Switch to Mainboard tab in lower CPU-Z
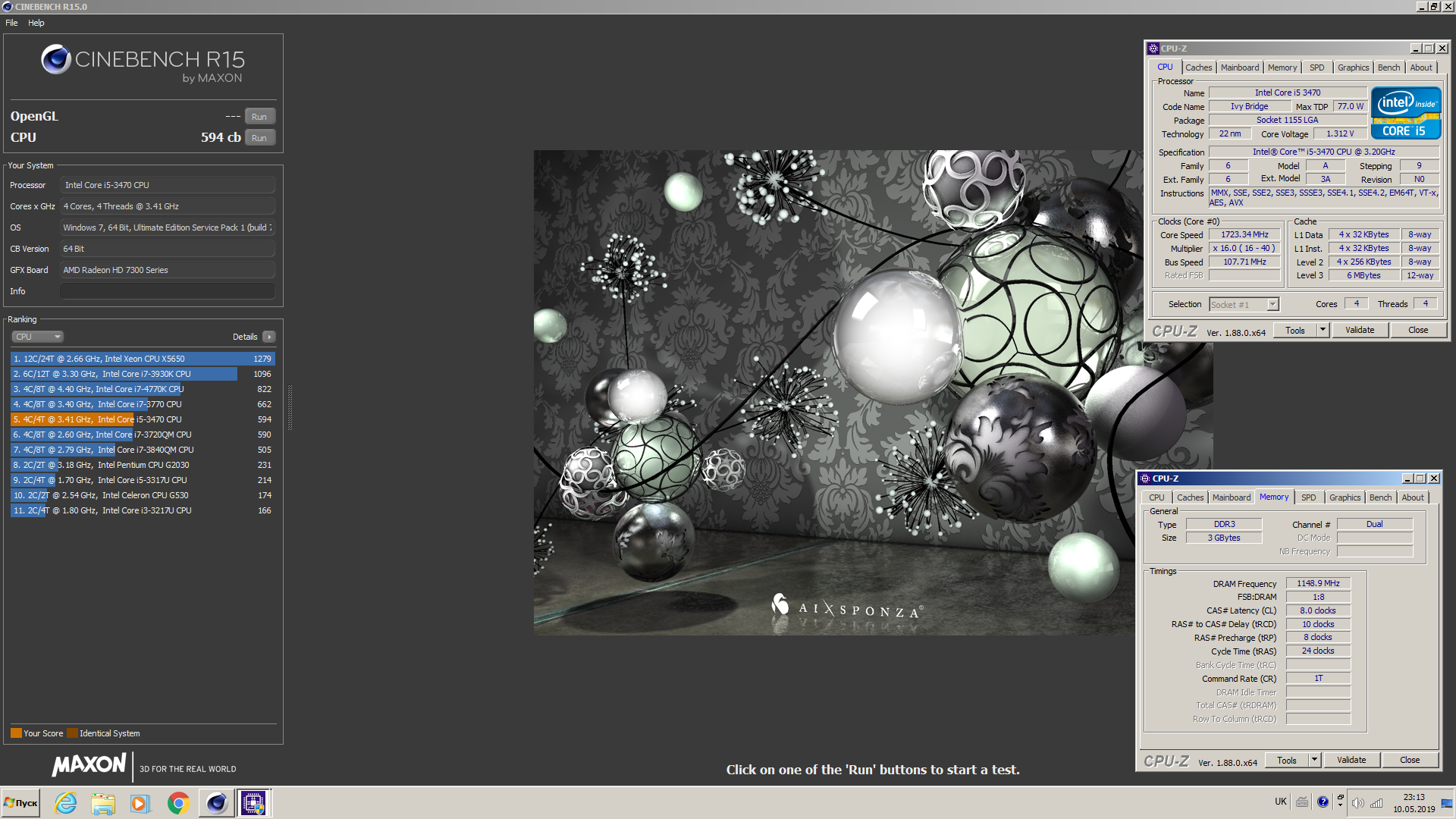The width and height of the screenshot is (1456, 819). [1232, 497]
